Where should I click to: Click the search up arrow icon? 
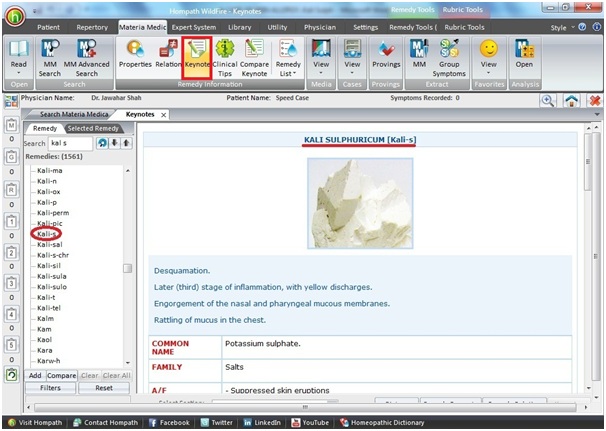126,143
